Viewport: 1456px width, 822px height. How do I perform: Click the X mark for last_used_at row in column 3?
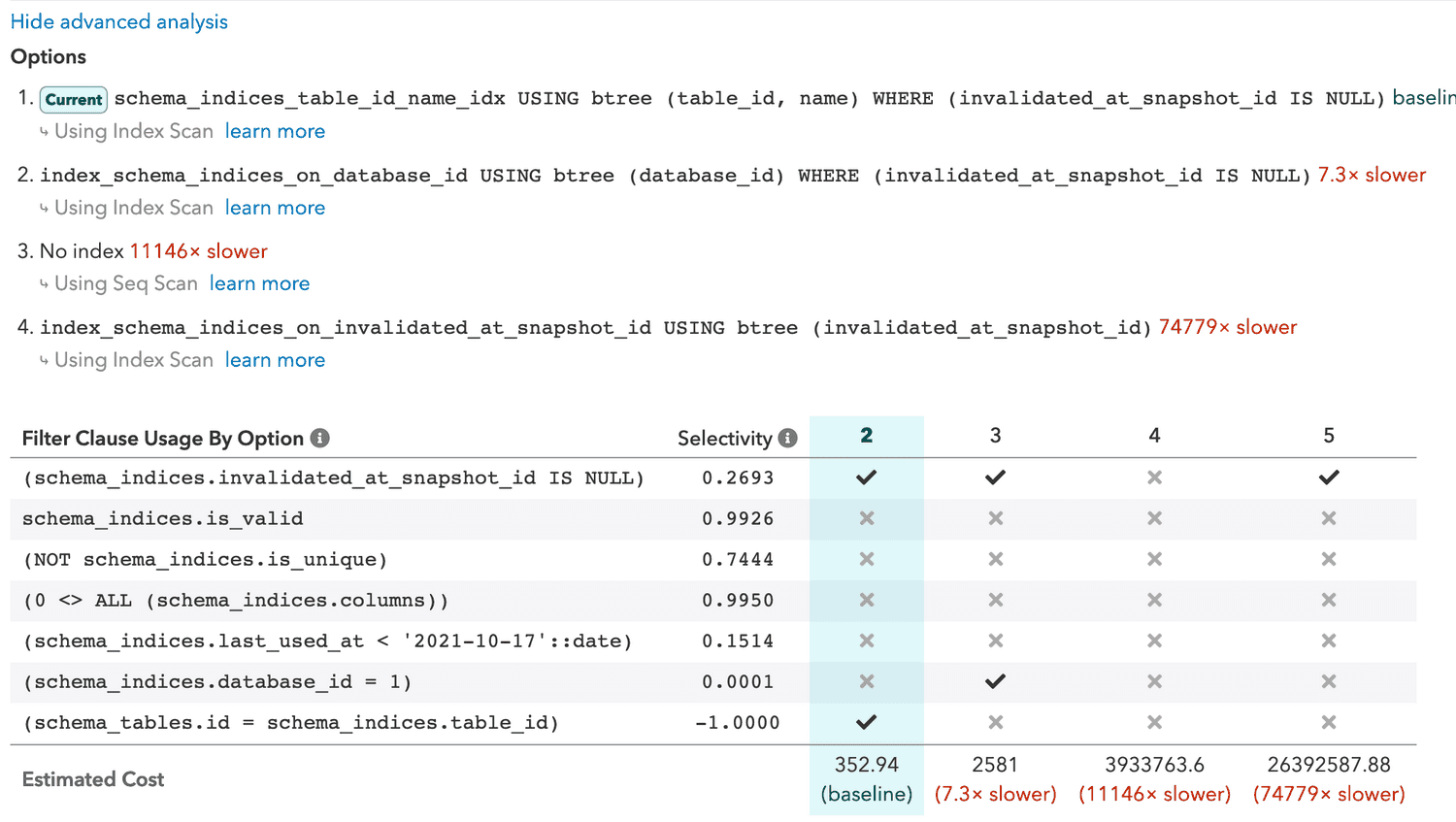(995, 641)
